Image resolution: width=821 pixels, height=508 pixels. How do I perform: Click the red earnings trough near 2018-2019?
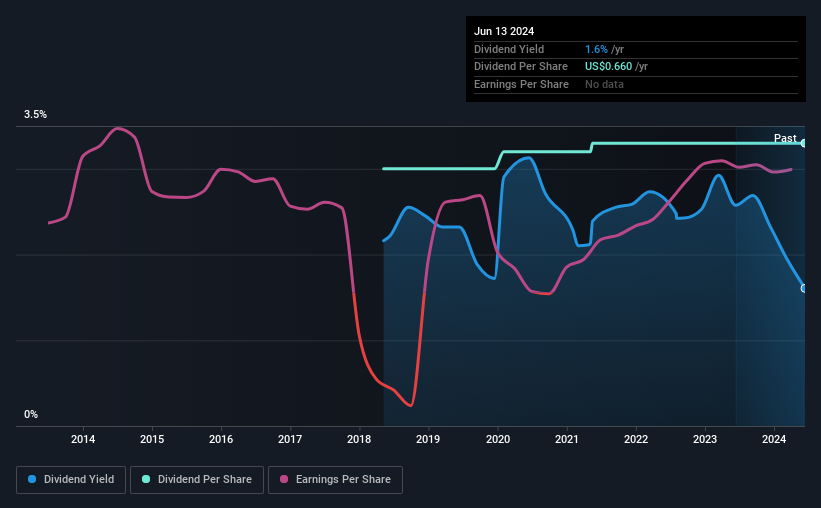pyautogui.click(x=410, y=404)
